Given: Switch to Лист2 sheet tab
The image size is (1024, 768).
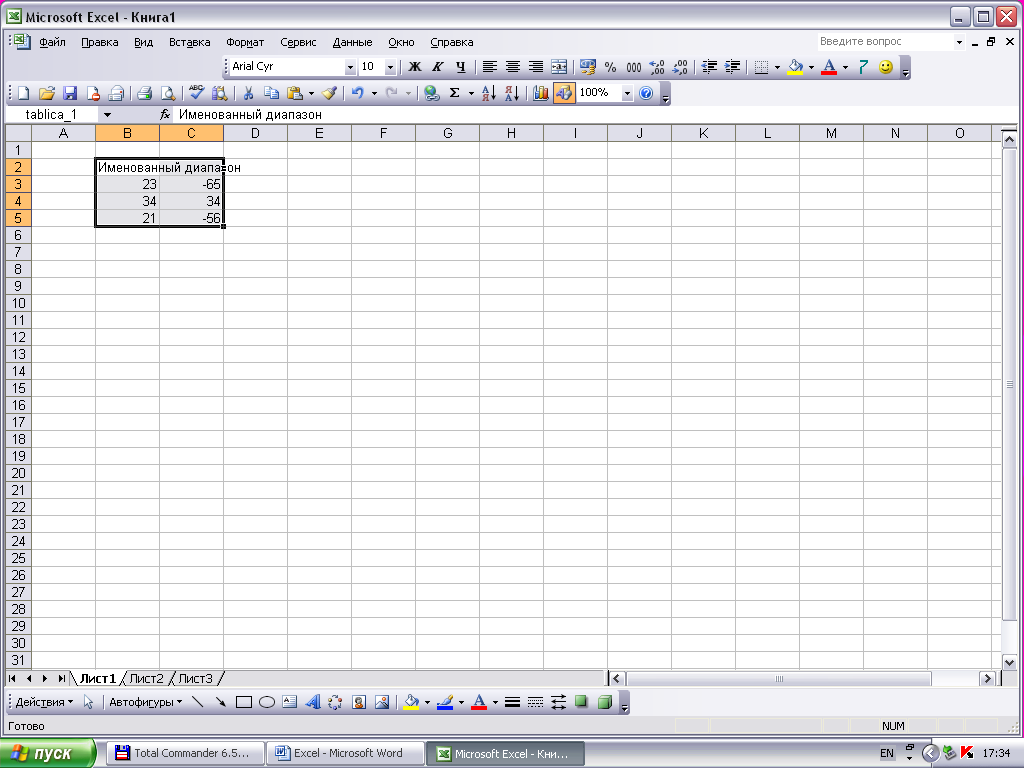Looking at the screenshot, I should [x=146, y=679].
